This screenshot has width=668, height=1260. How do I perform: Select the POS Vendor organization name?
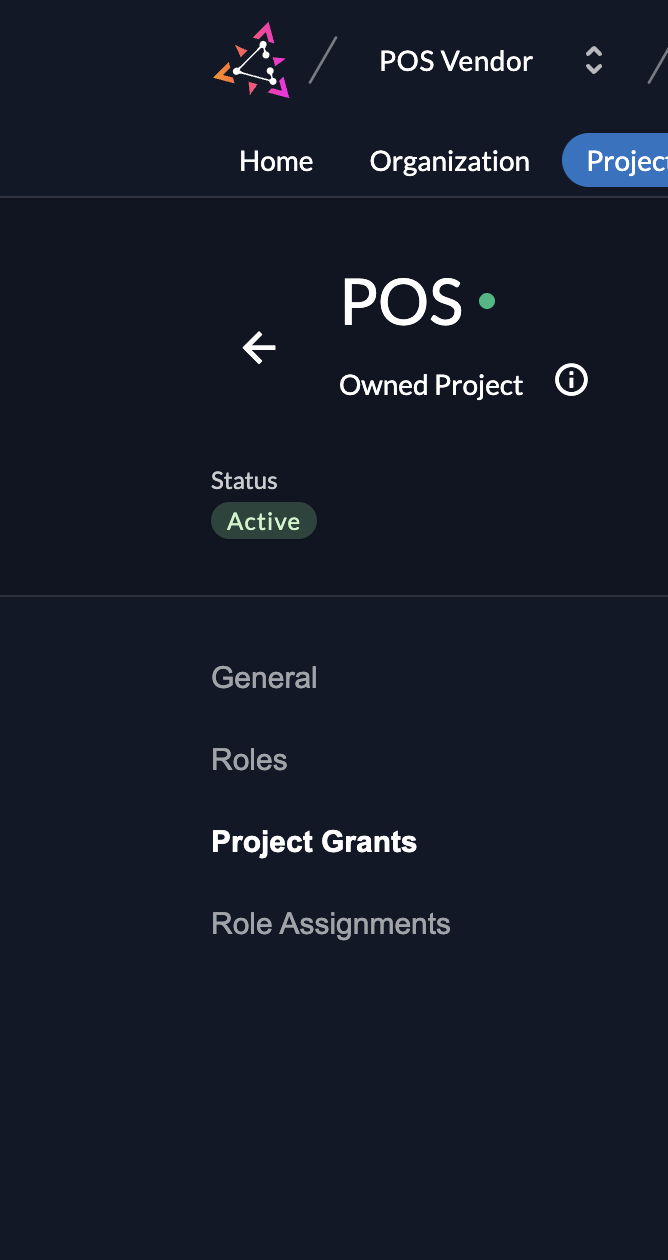[456, 61]
